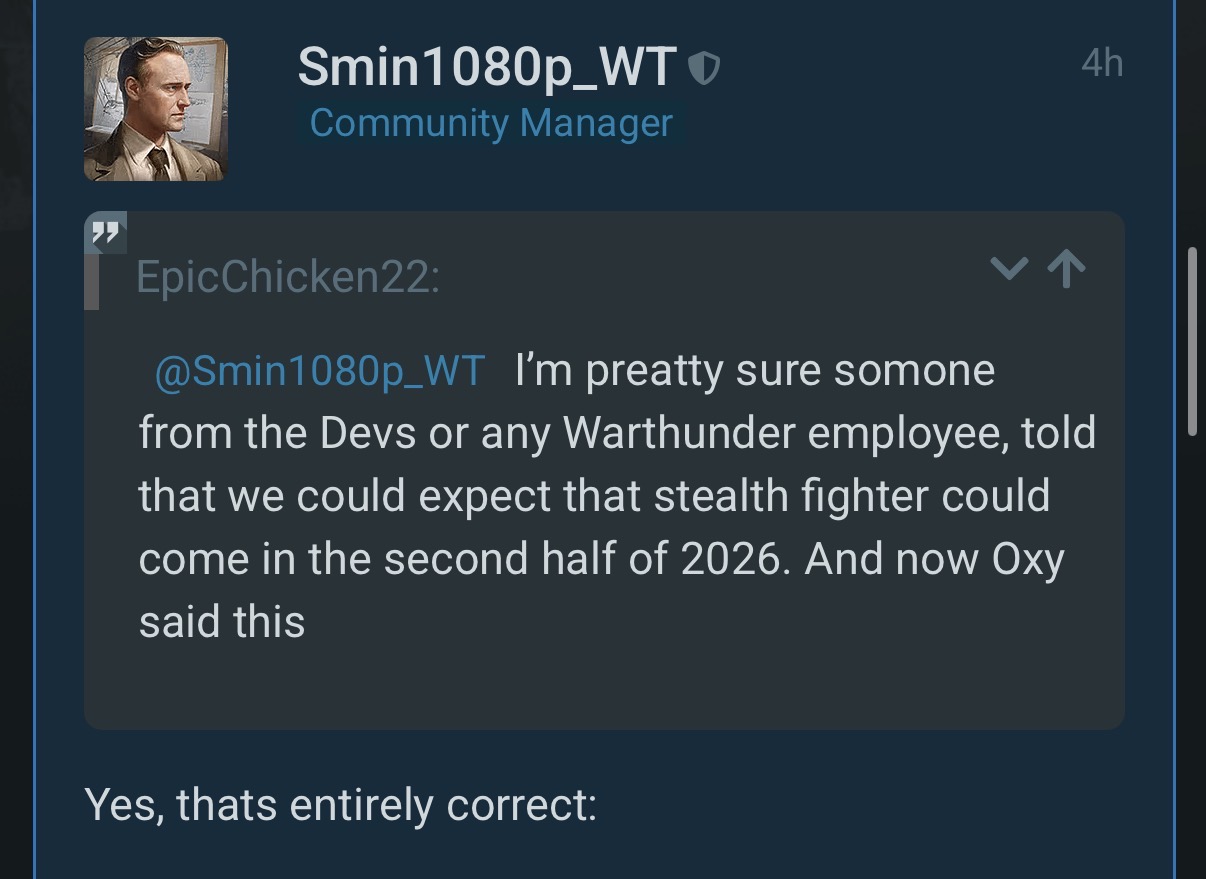Open Smin1080p_WT's profile avatar picture
The height and width of the screenshot is (879, 1206).
[x=155, y=109]
